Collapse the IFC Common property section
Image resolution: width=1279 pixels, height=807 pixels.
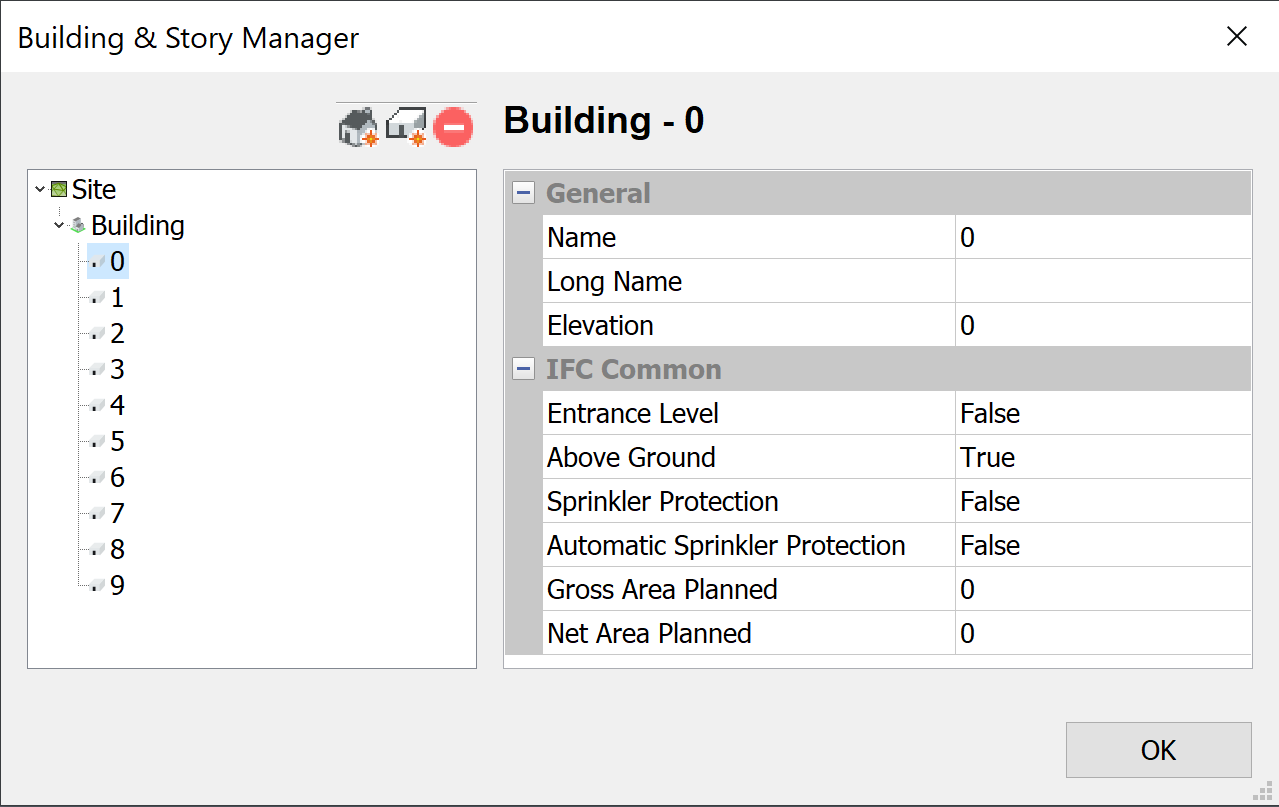[523, 369]
